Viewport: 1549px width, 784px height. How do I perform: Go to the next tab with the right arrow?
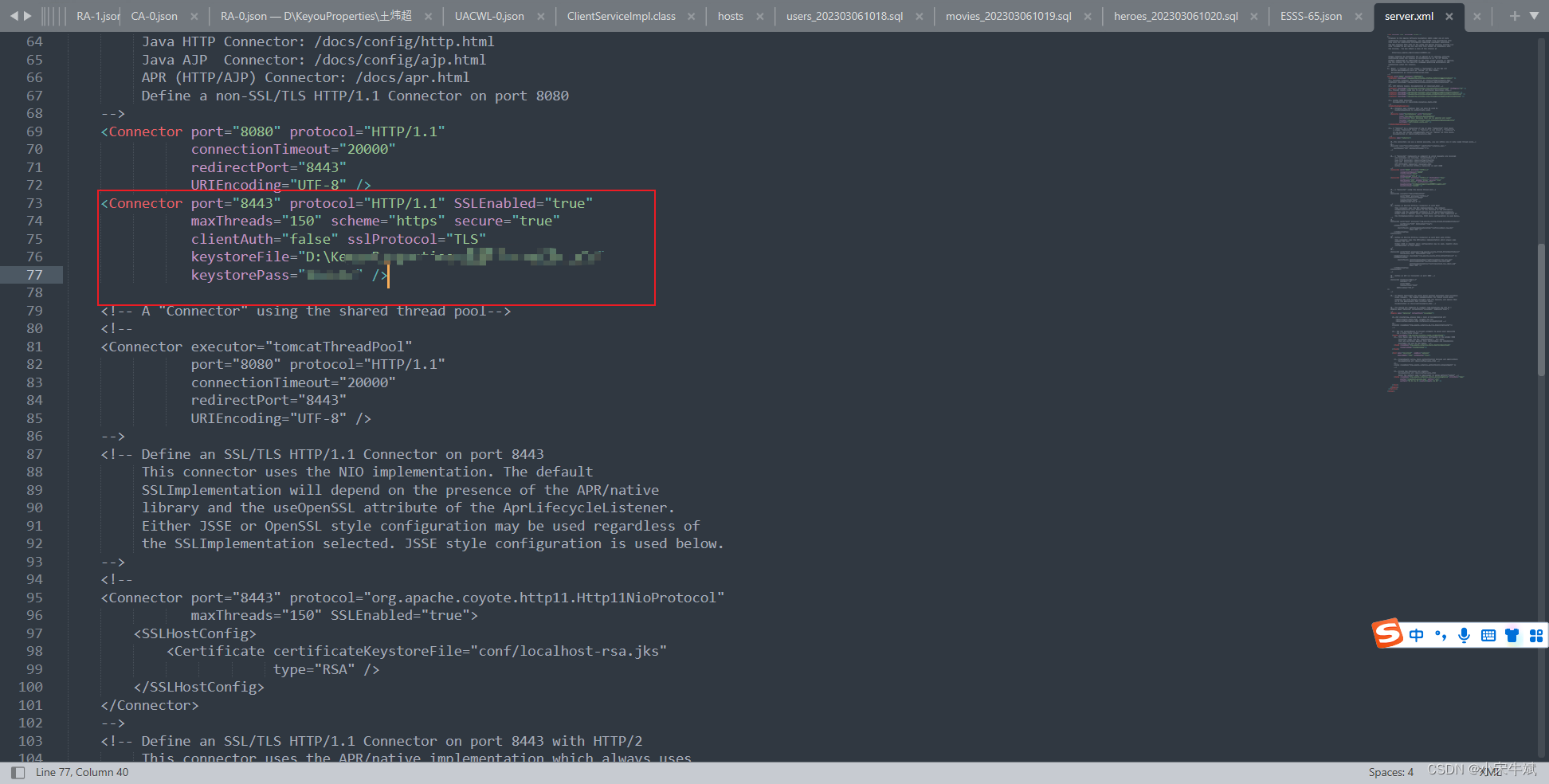click(x=28, y=16)
